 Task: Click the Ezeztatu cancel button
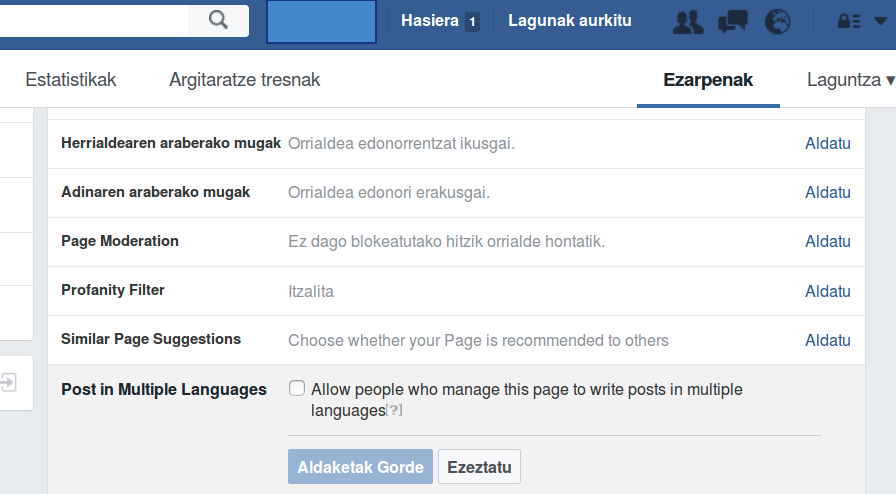point(479,467)
